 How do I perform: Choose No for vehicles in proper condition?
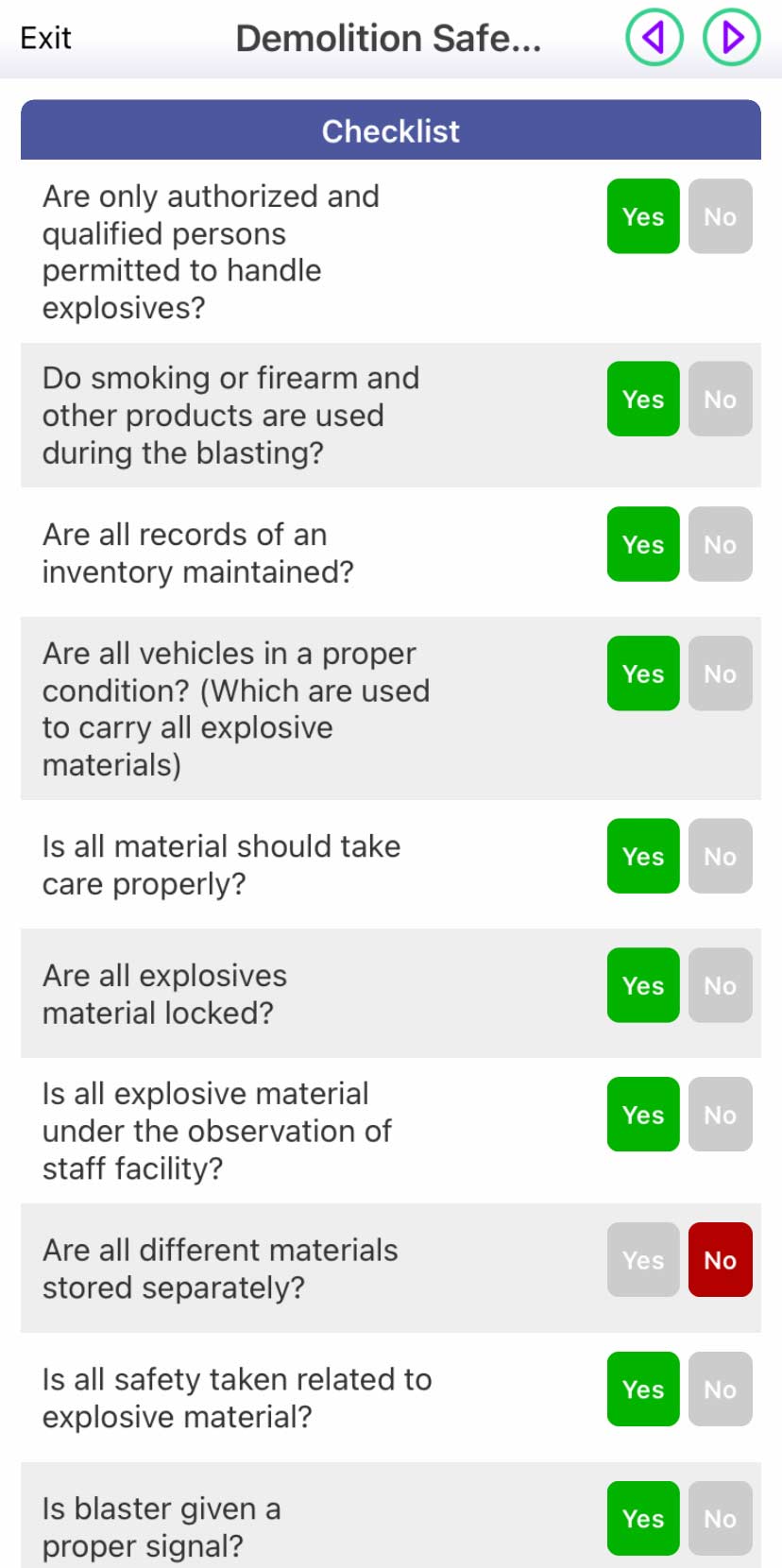pyautogui.click(x=720, y=673)
